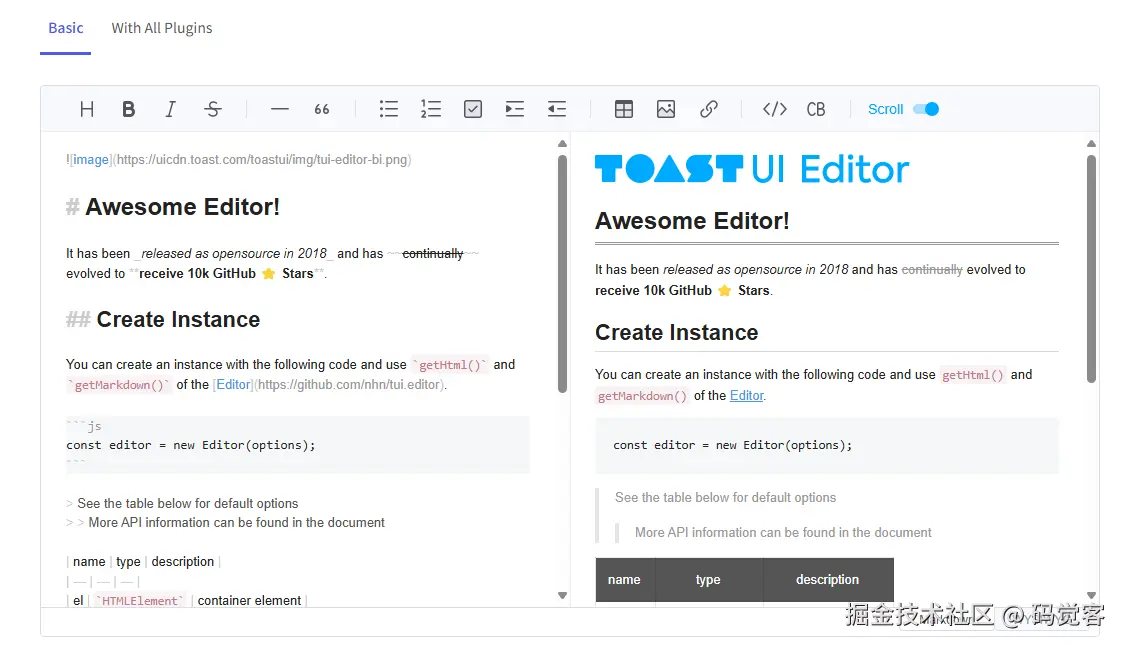Apply inline code formatting
The height and width of the screenshot is (648, 1125).
[x=775, y=109]
